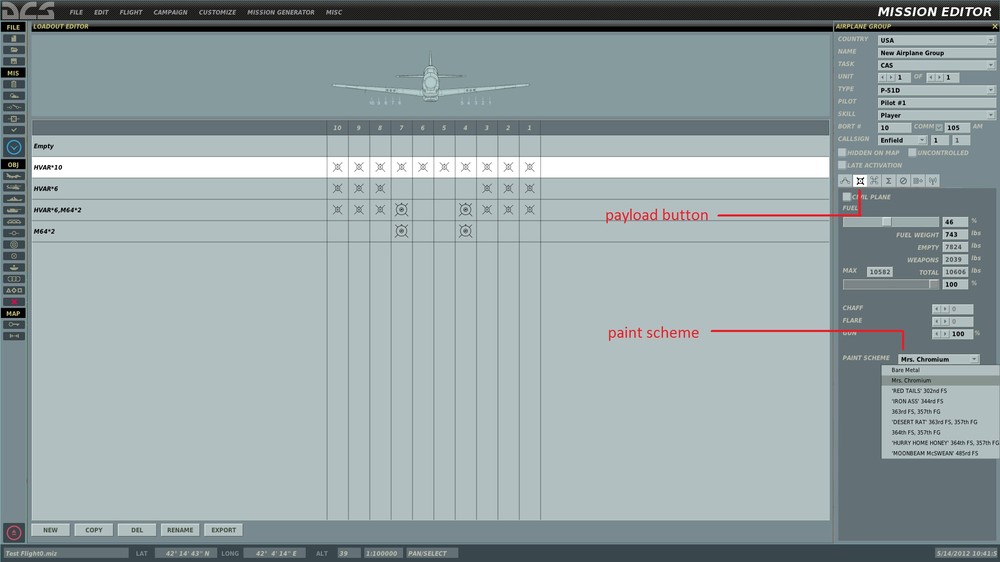Viewport: 1000px width, 562px height.
Task: Open the FLIGHT menu
Action: 131,12
